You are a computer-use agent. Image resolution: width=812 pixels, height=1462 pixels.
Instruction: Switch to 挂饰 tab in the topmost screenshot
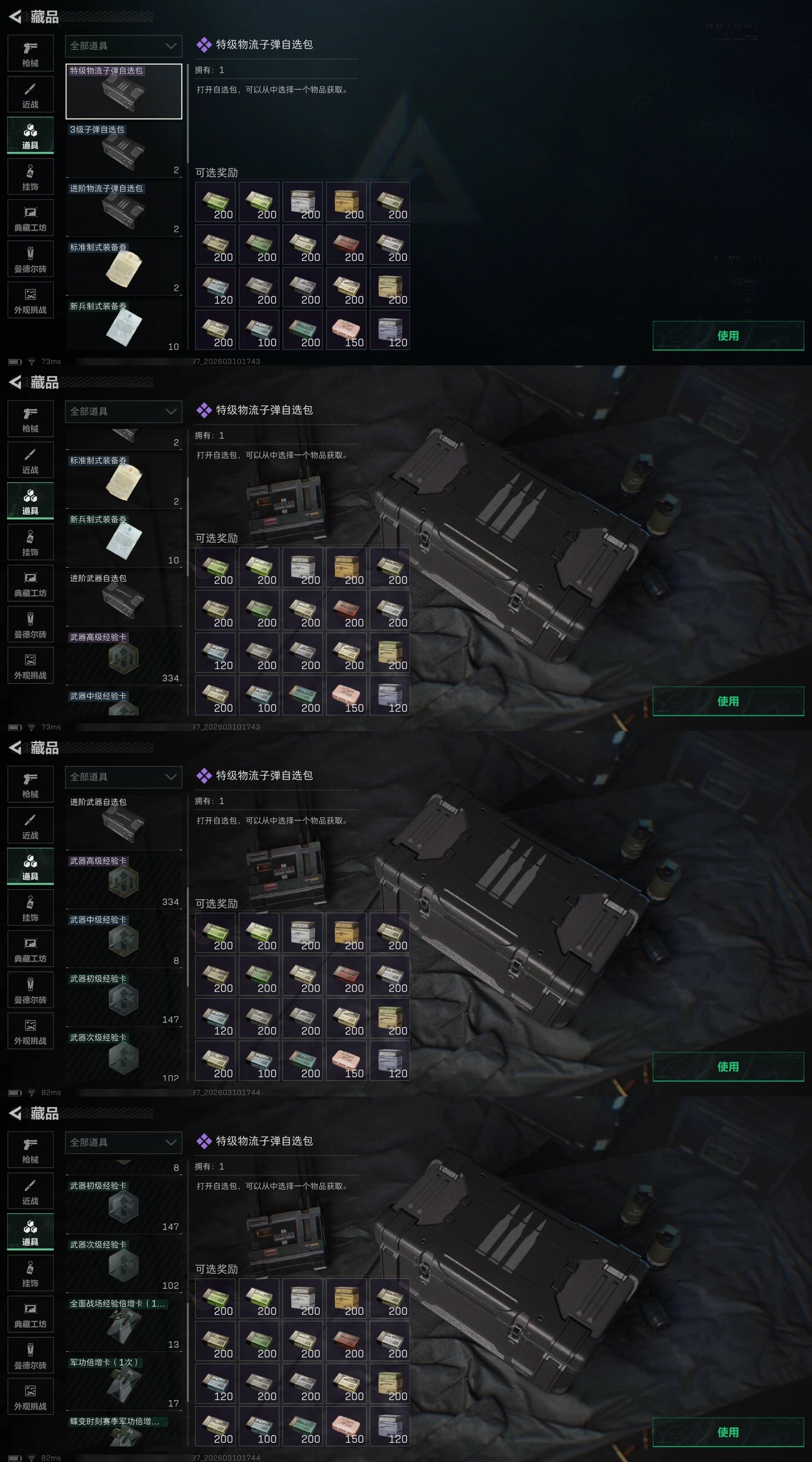coord(30,177)
